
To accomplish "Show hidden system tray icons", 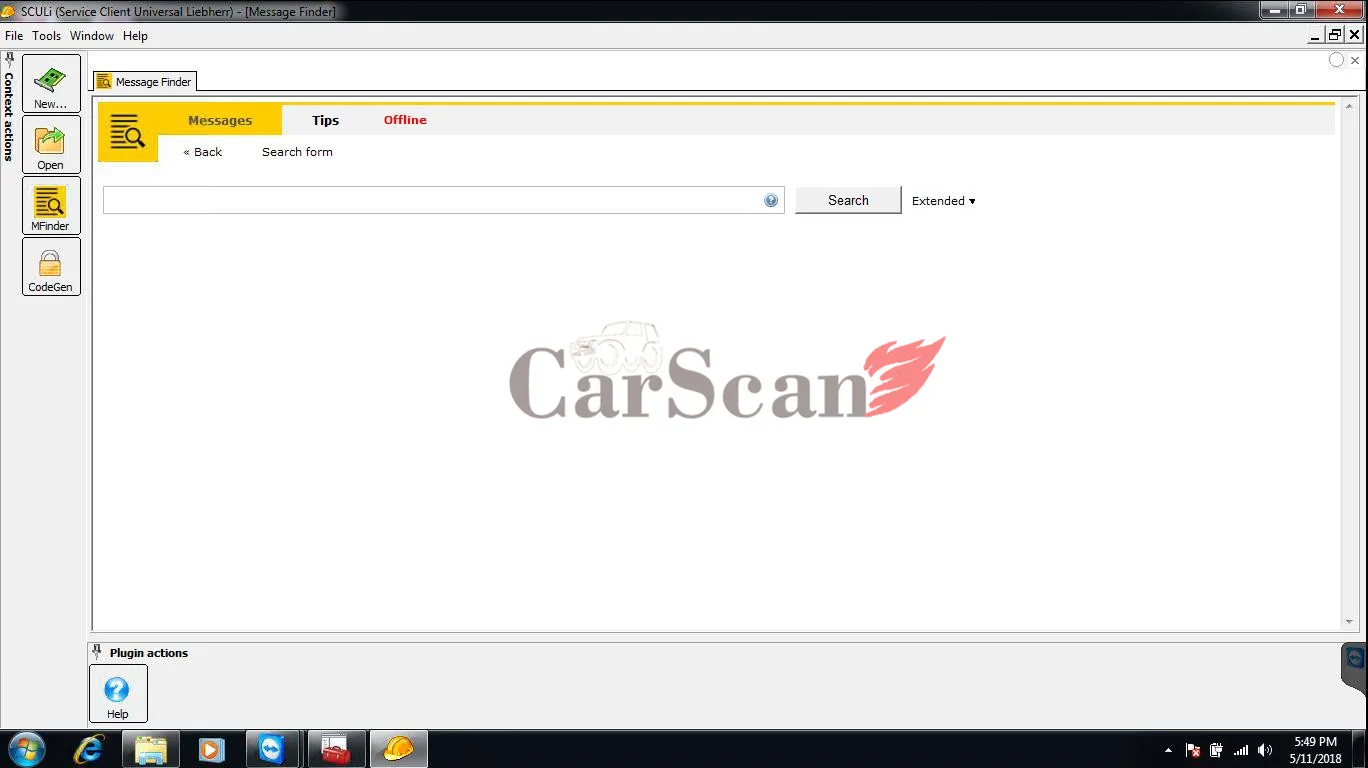I will (x=1168, y=750).
